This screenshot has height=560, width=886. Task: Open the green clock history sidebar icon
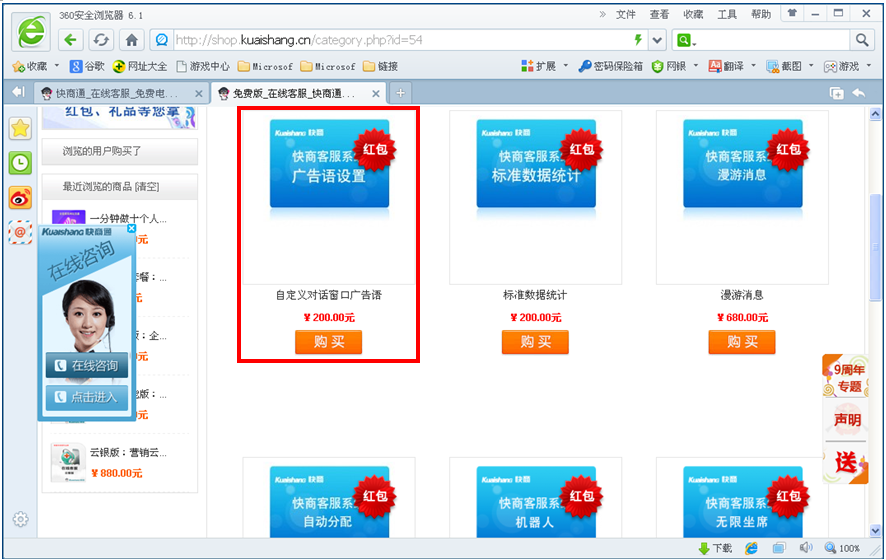pyautogui.click(x=20, y=163)
